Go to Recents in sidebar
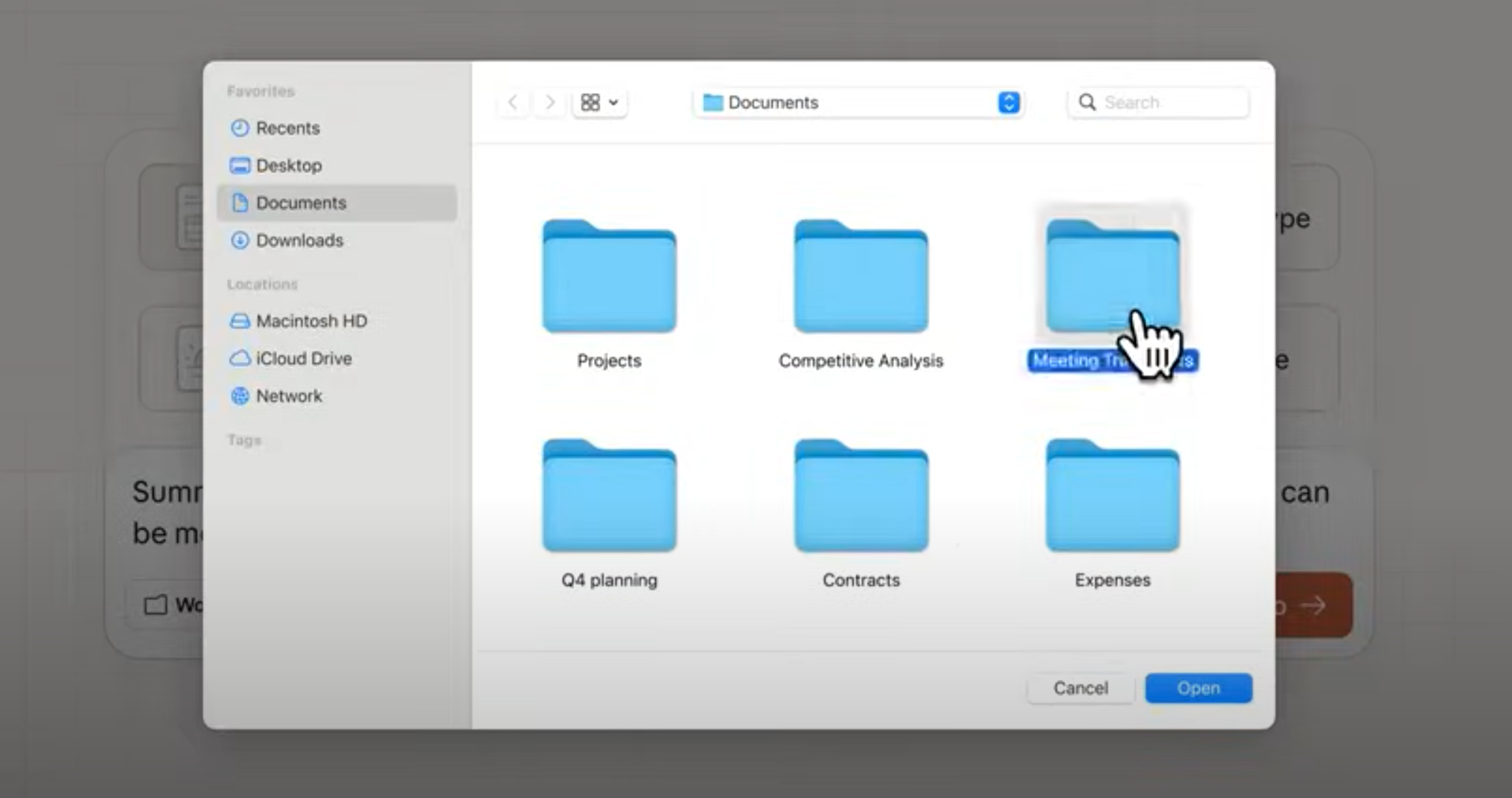The width and height of the screenshot is (1512, 798). [x=287, y=128]
